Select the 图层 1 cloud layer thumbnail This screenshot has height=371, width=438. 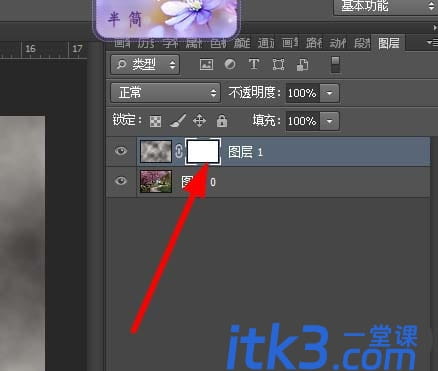click(156, 151)
